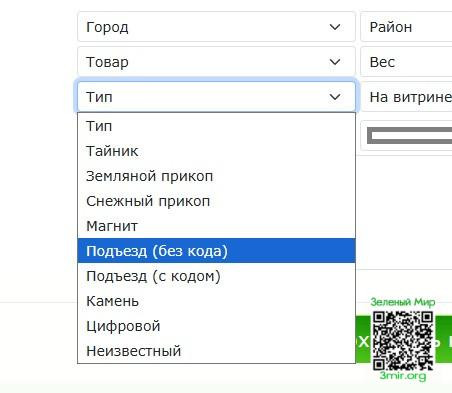
Task: Click the QR code image
Action: [403, 340]
